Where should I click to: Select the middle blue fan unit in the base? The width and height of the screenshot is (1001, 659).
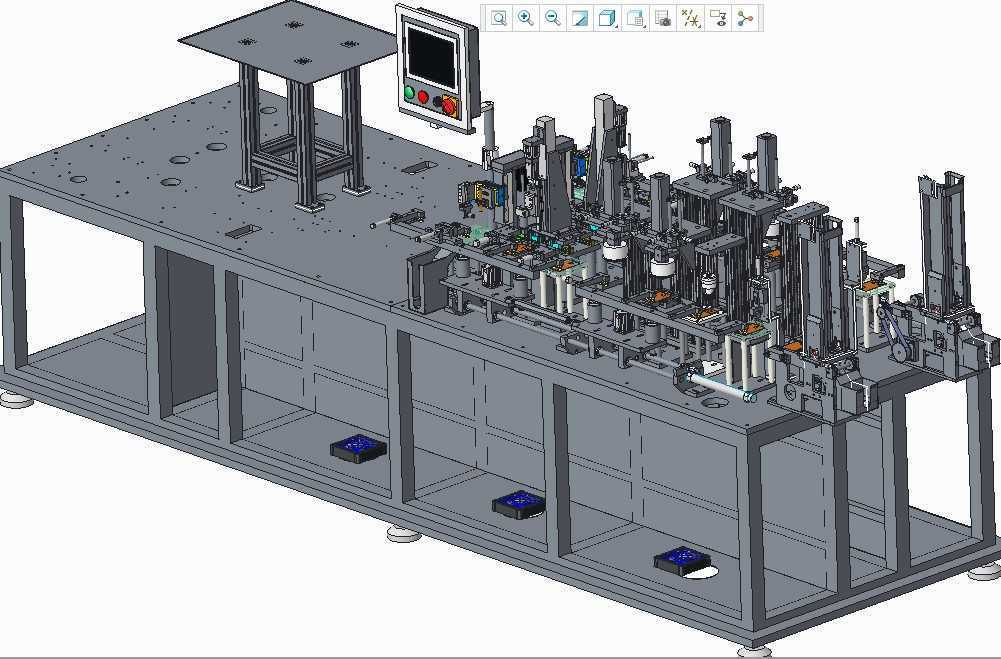pos(519,503)
